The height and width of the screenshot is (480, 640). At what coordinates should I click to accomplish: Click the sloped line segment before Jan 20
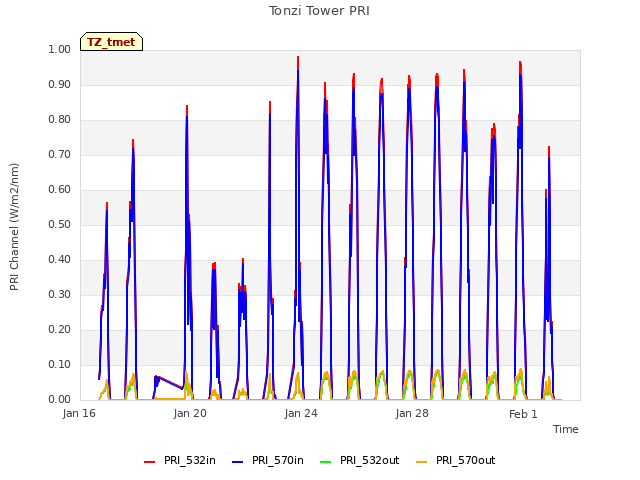pos(170,382)
